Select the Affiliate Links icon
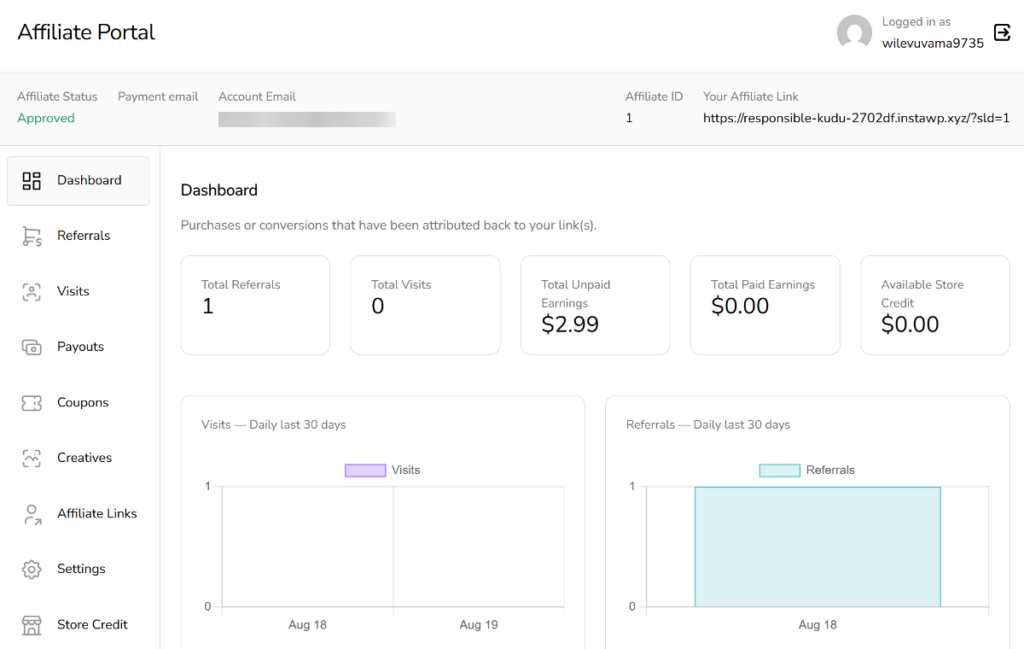Viewport: 1024px width, 649px height. tap(31, 513)
